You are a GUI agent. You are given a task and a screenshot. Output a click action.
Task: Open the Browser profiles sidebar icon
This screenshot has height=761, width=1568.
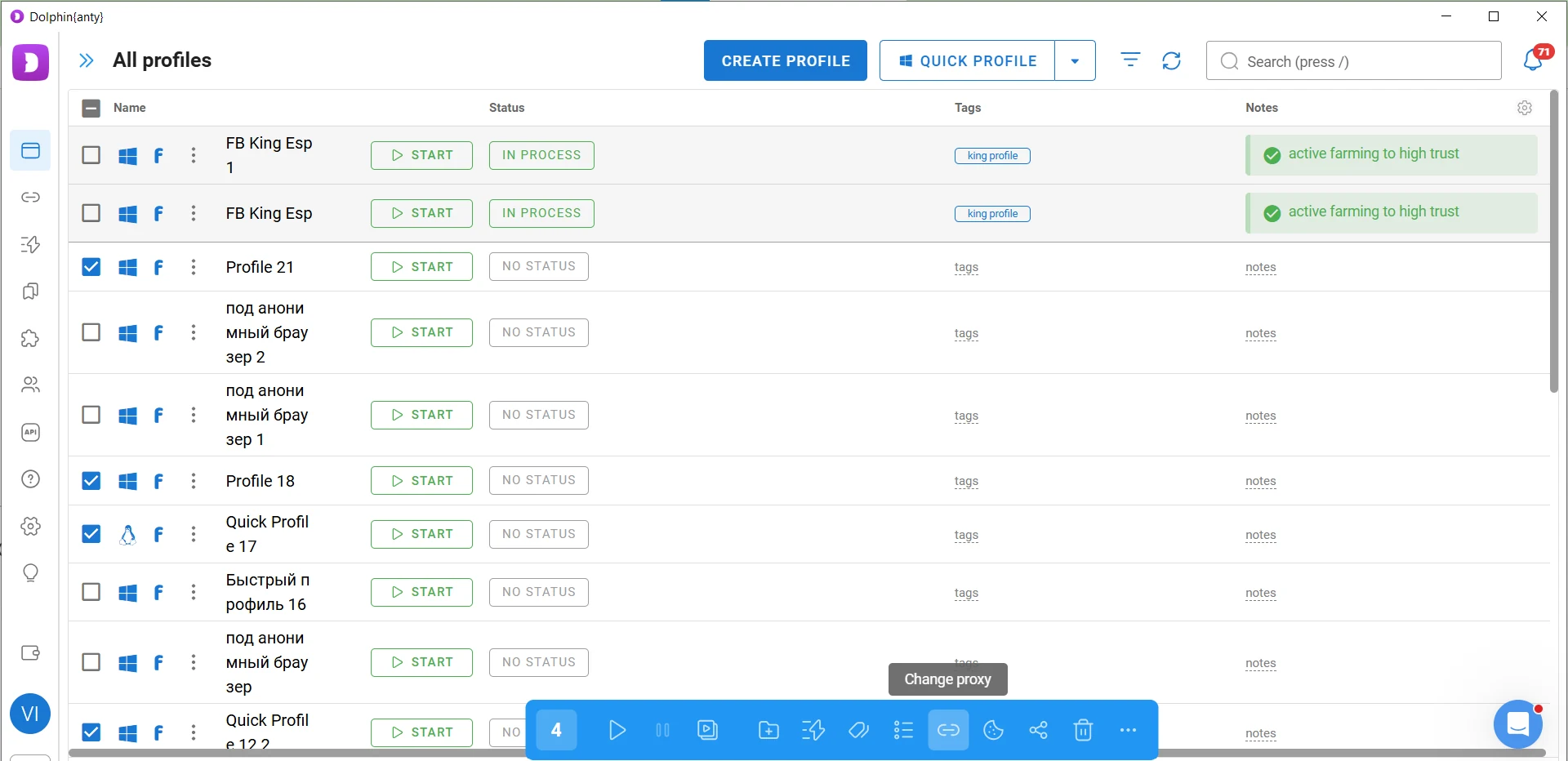click(30, 150)
